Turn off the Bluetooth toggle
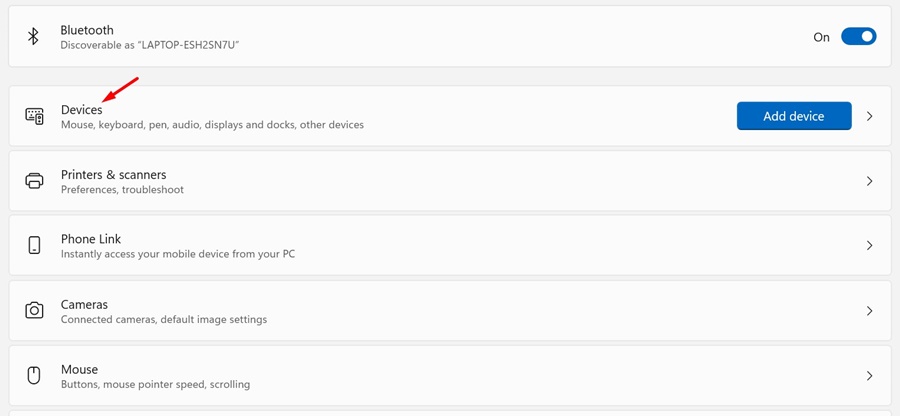The image size is (900, 416). pyautogui.click(x=858, y=37)
